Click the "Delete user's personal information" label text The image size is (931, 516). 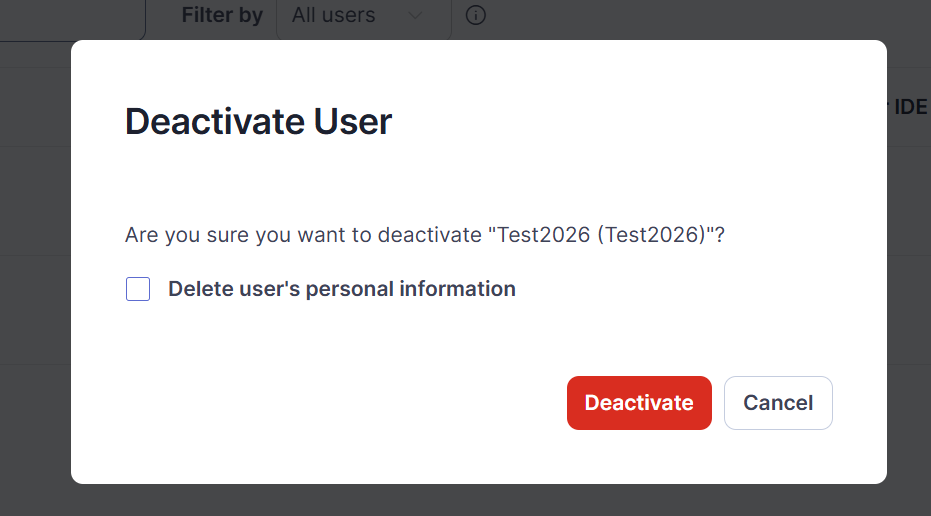[x=341, y=289]
